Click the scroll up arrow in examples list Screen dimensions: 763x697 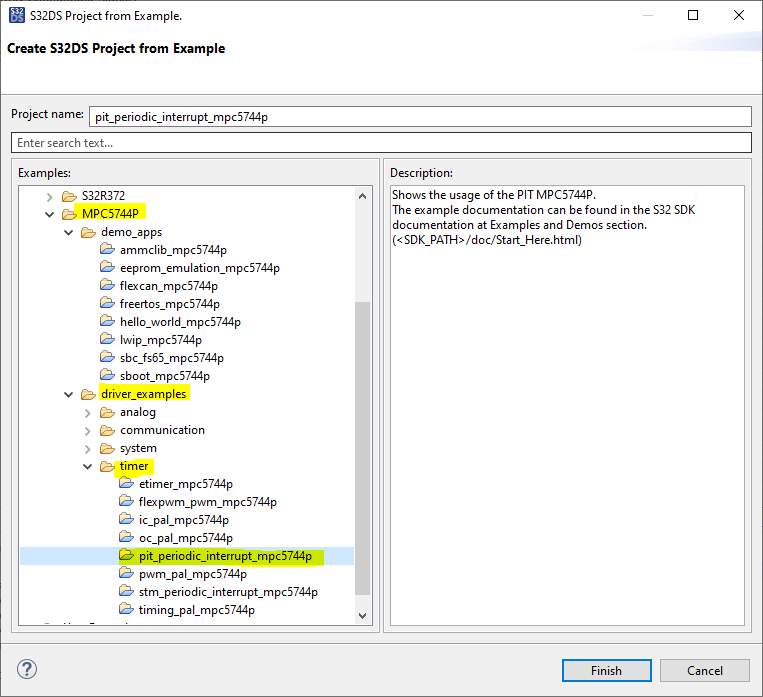[x=363, y=196]
